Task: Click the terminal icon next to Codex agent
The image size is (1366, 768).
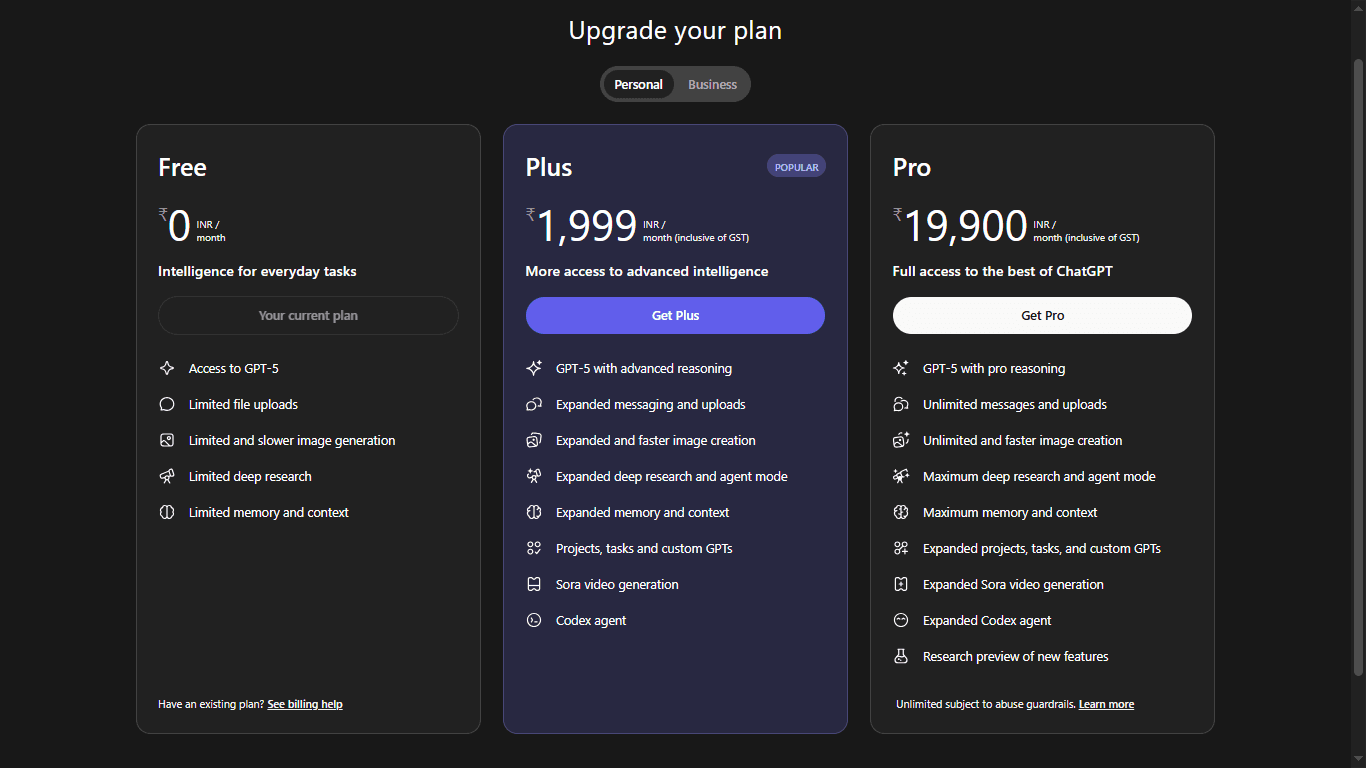Action: point(534,620)
